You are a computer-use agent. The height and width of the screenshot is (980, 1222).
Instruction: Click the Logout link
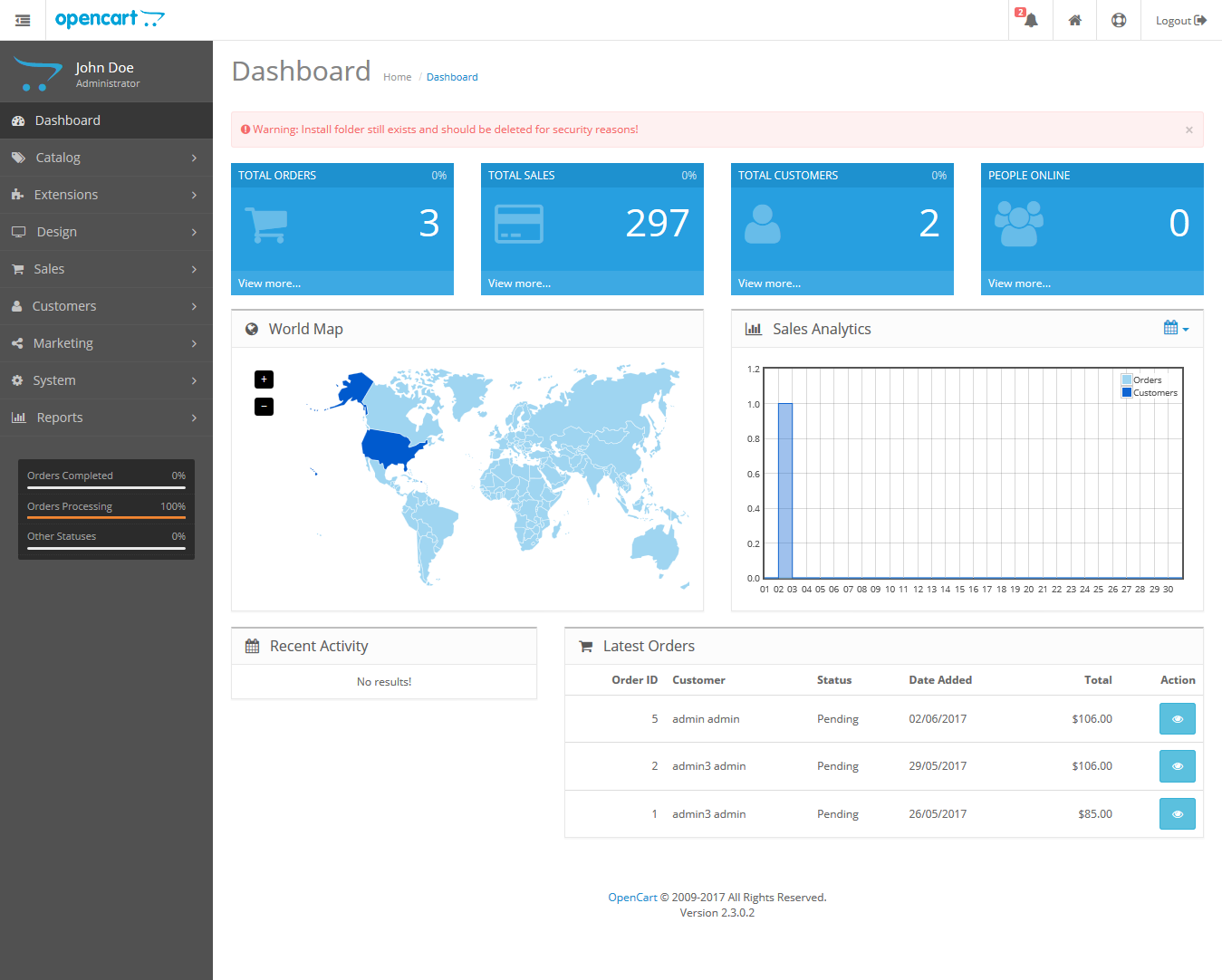click(1180, 20)
